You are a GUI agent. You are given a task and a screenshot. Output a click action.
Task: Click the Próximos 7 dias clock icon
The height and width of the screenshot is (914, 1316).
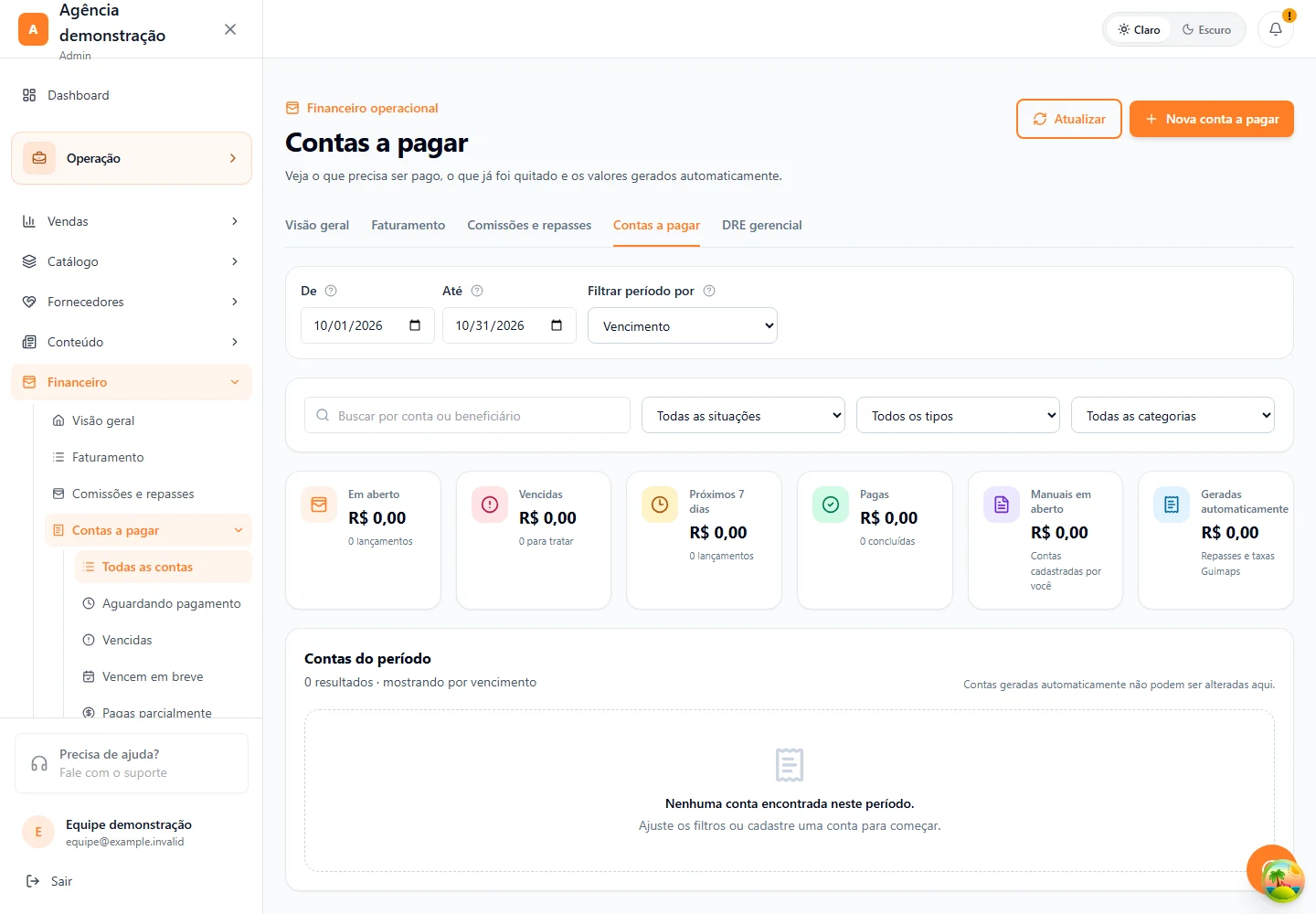click(x=660, y=505)
